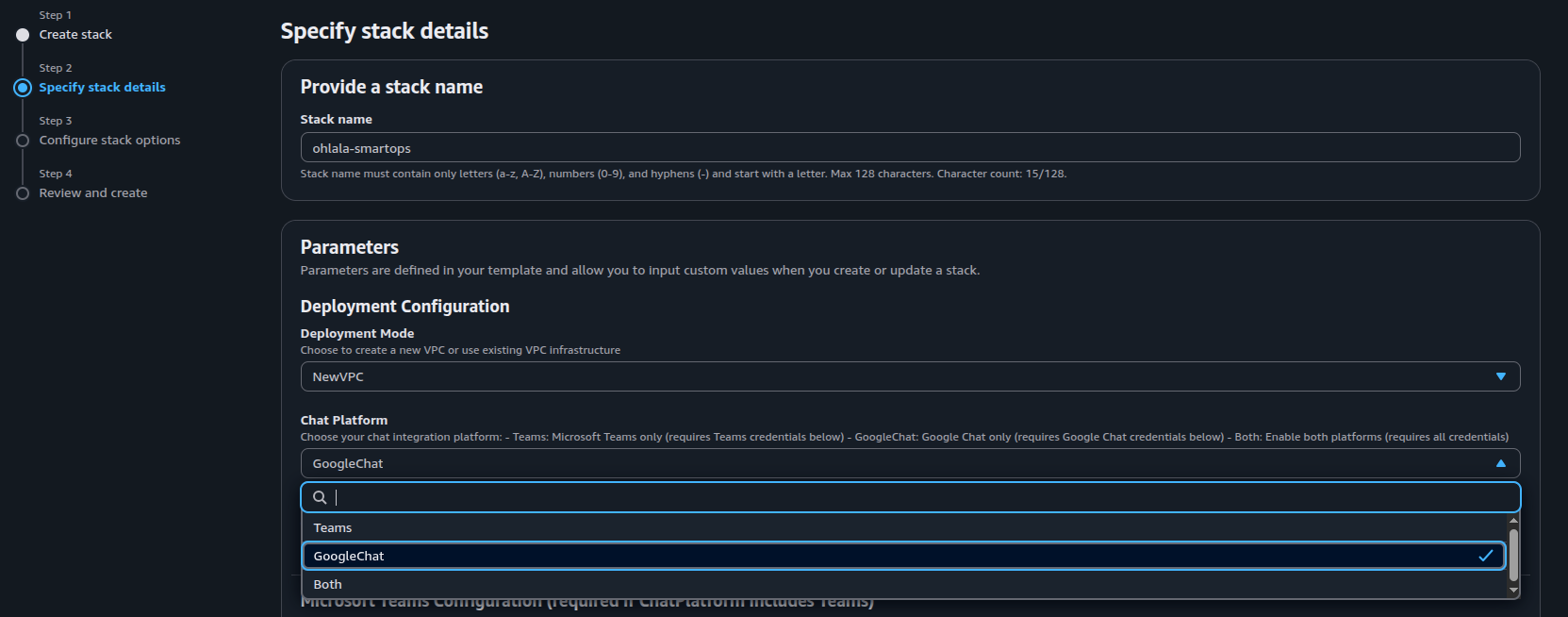Screen dimensions: 1568x617
Task: Click the active Step 2 circle indicator
Action: coord(23,88)
